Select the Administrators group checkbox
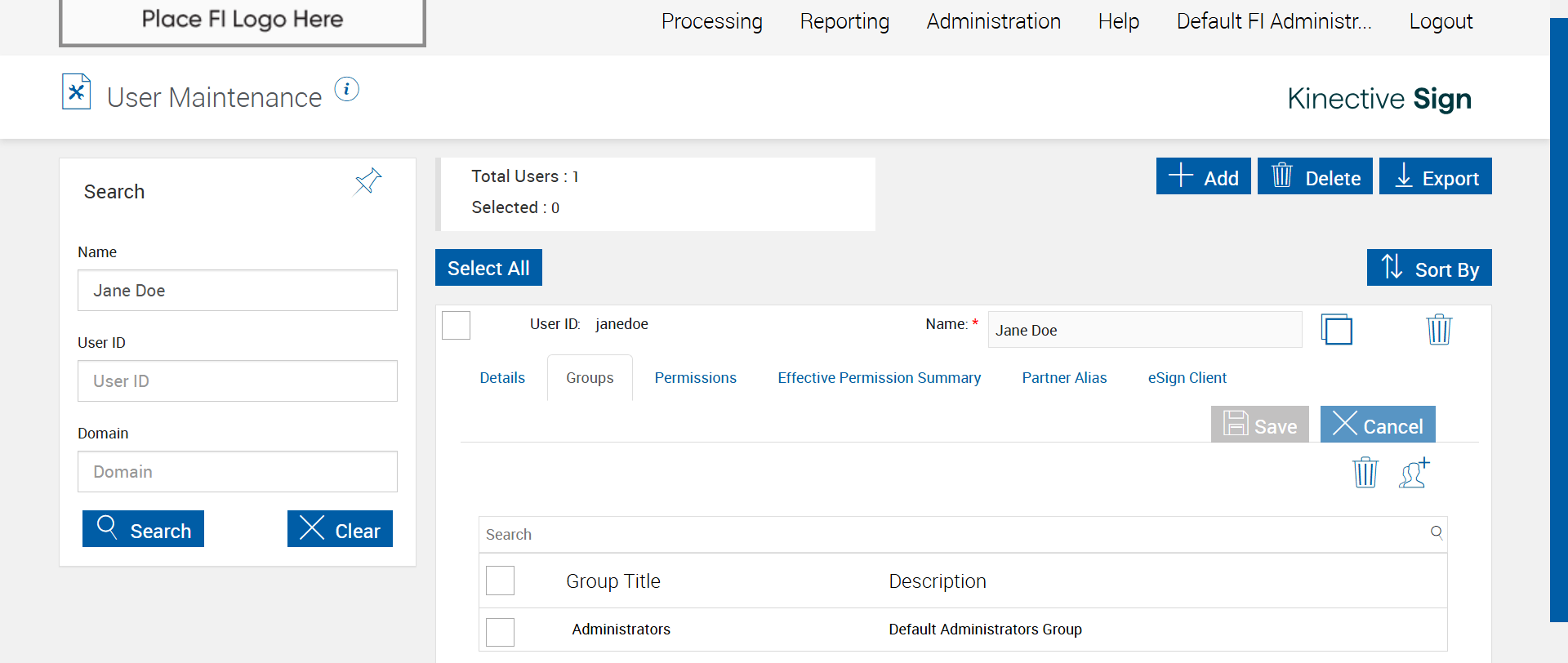Viewport: 1568px width, 663px height. 500,631
